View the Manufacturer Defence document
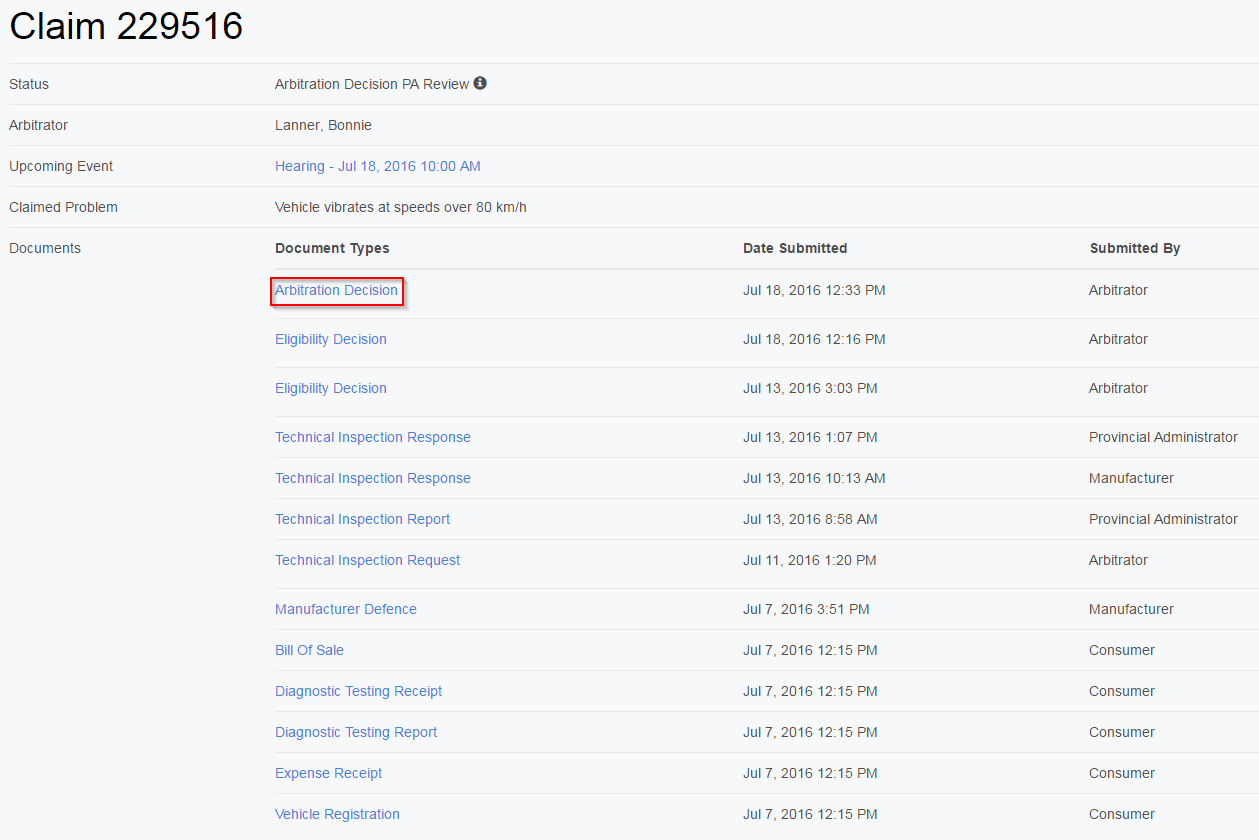This screenshot has height=840, width=1259. pyautogui.click(x=345, y=609)
